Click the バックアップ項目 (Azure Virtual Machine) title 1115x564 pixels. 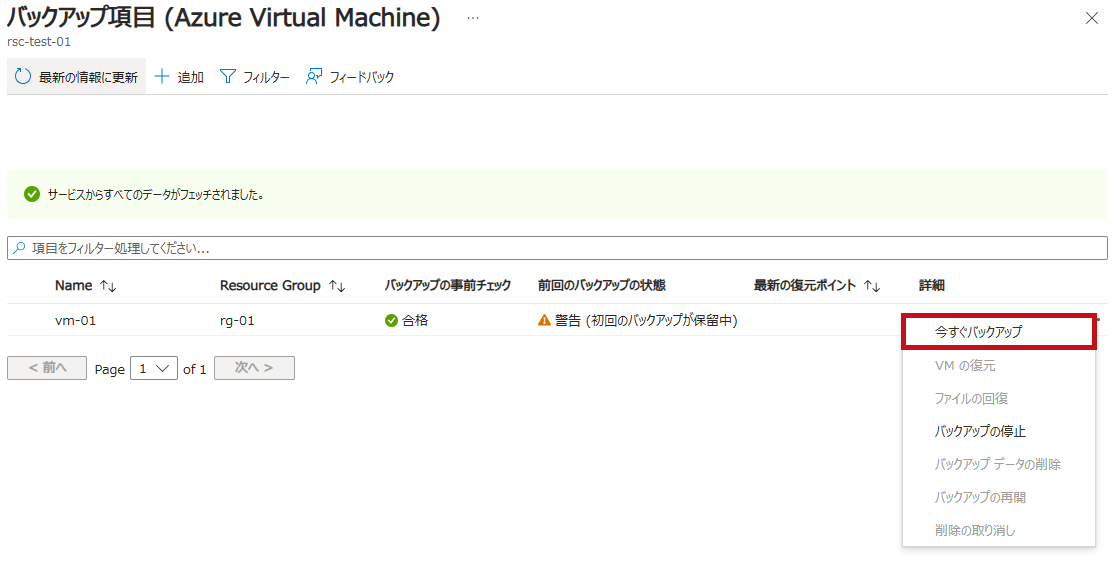click(x=223, y=18)
